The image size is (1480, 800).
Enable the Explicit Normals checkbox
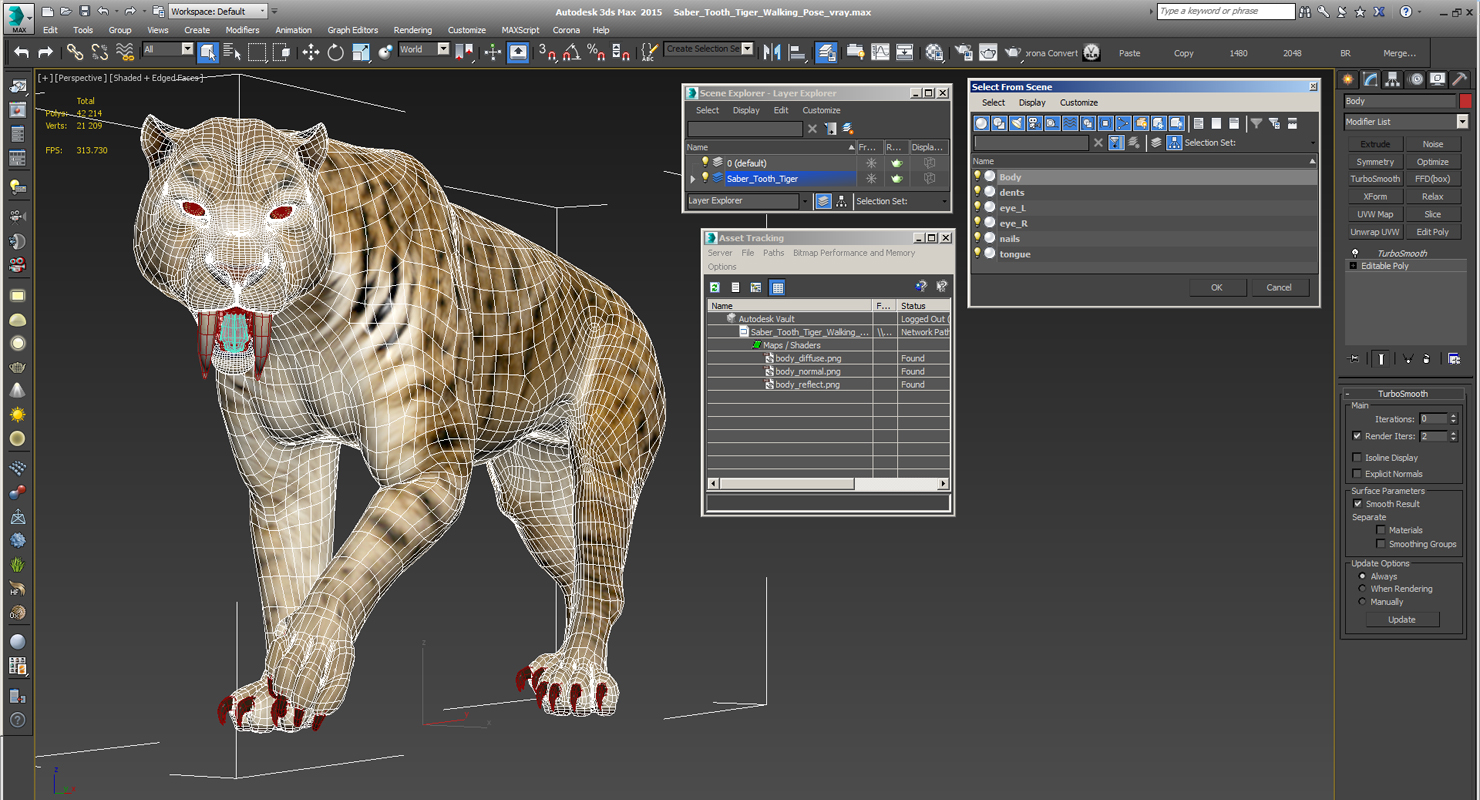coord(1357,474)
